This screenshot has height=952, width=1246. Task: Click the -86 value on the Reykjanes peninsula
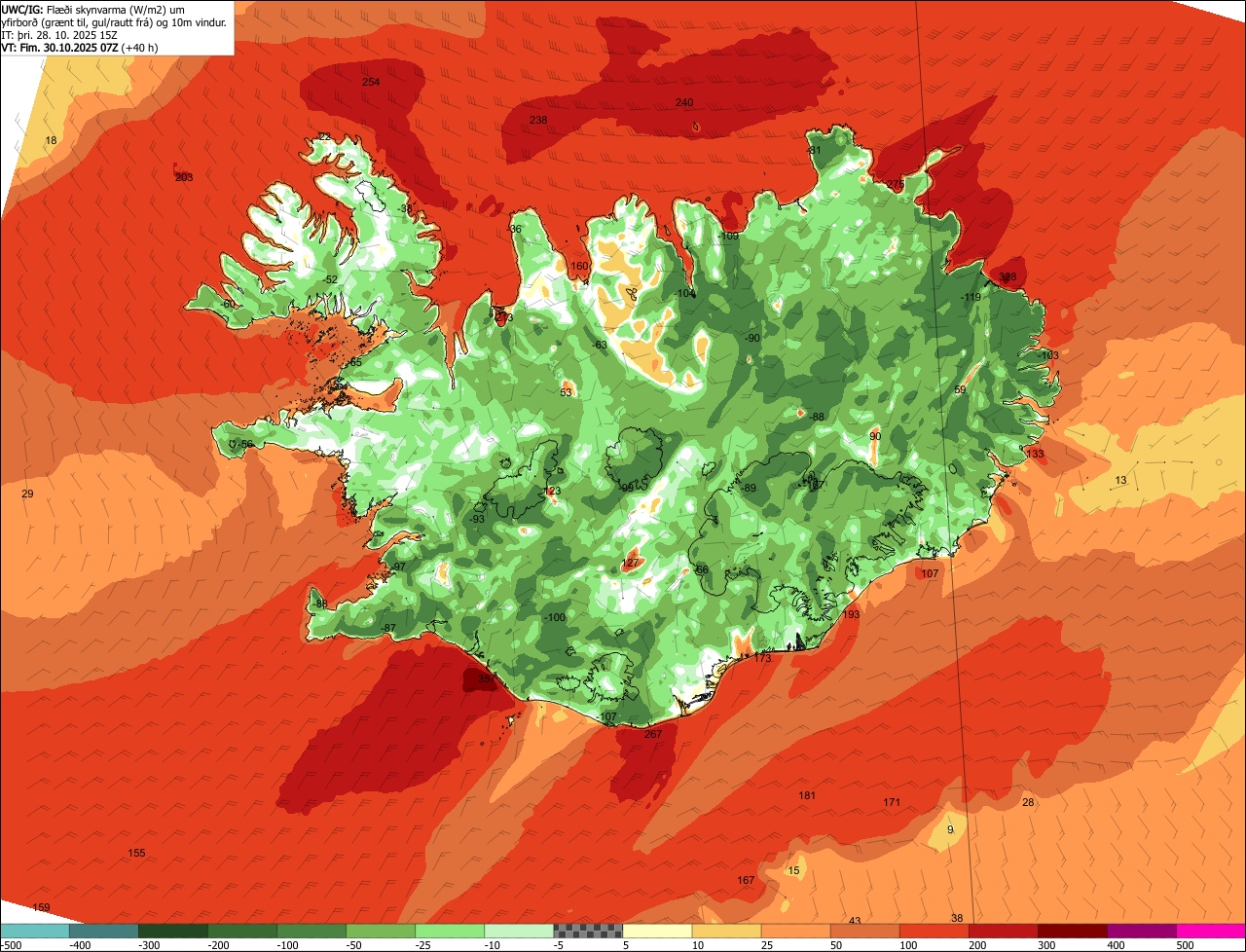coord(320,604)
